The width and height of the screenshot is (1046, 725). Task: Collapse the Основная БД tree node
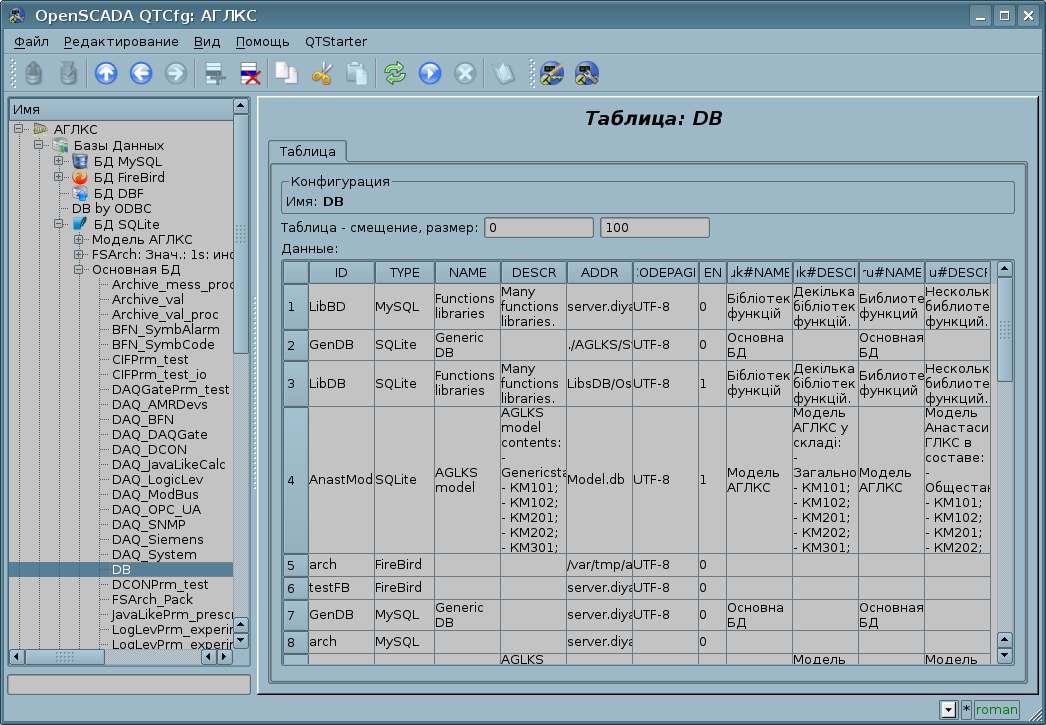click(79, 269)
